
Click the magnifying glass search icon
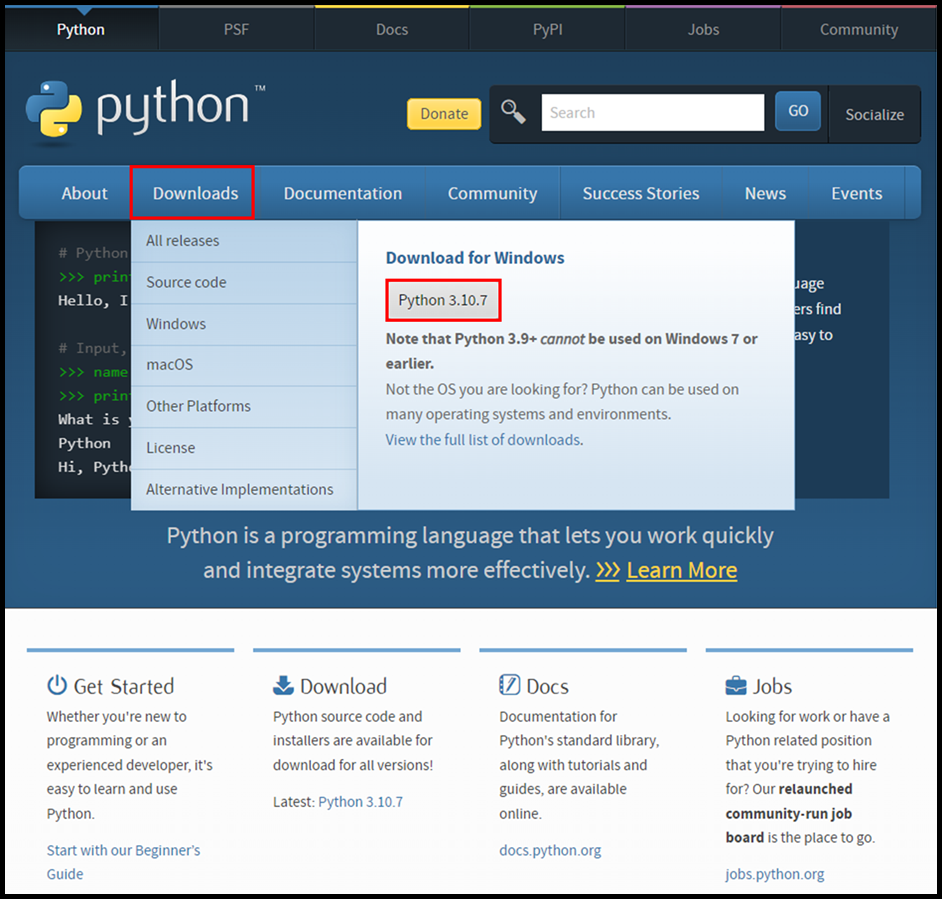514,112
